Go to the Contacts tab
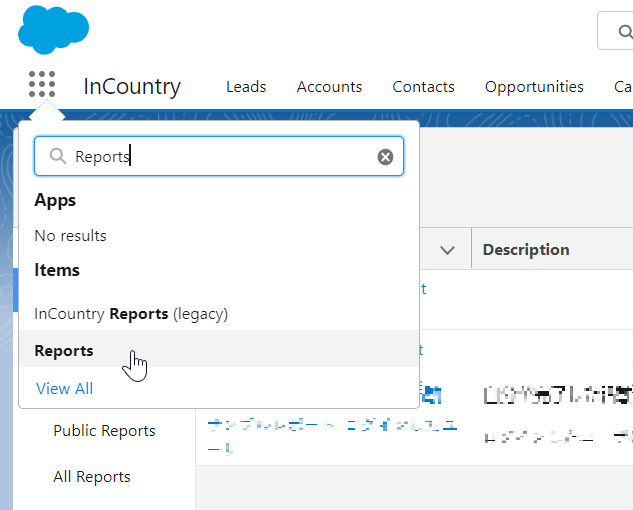Image resolution: width=633 pixels, height=510 pixels. tap(423, 87)
